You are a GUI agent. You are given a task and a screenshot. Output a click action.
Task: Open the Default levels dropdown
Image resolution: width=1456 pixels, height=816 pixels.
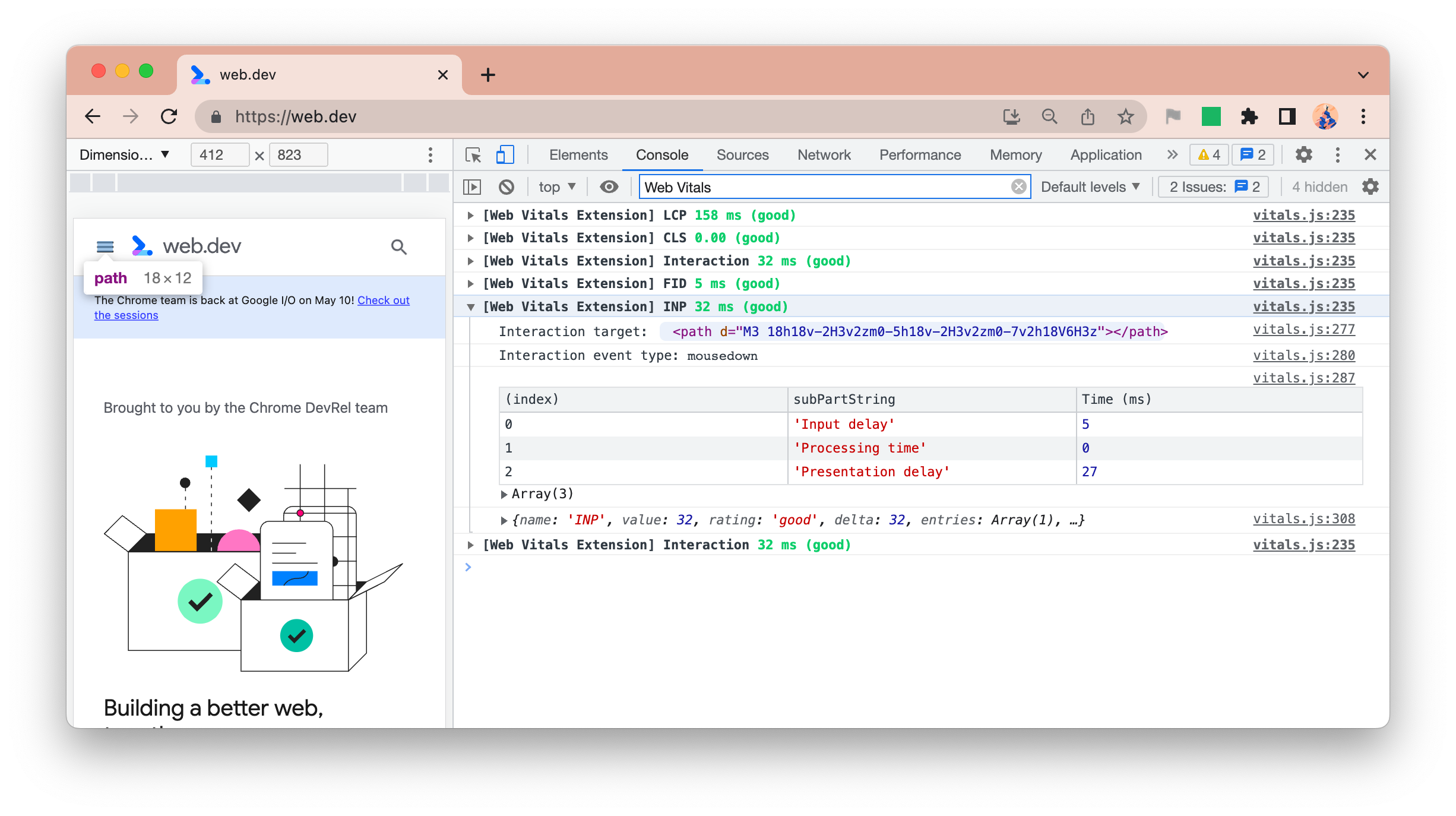coord(1090,186)
